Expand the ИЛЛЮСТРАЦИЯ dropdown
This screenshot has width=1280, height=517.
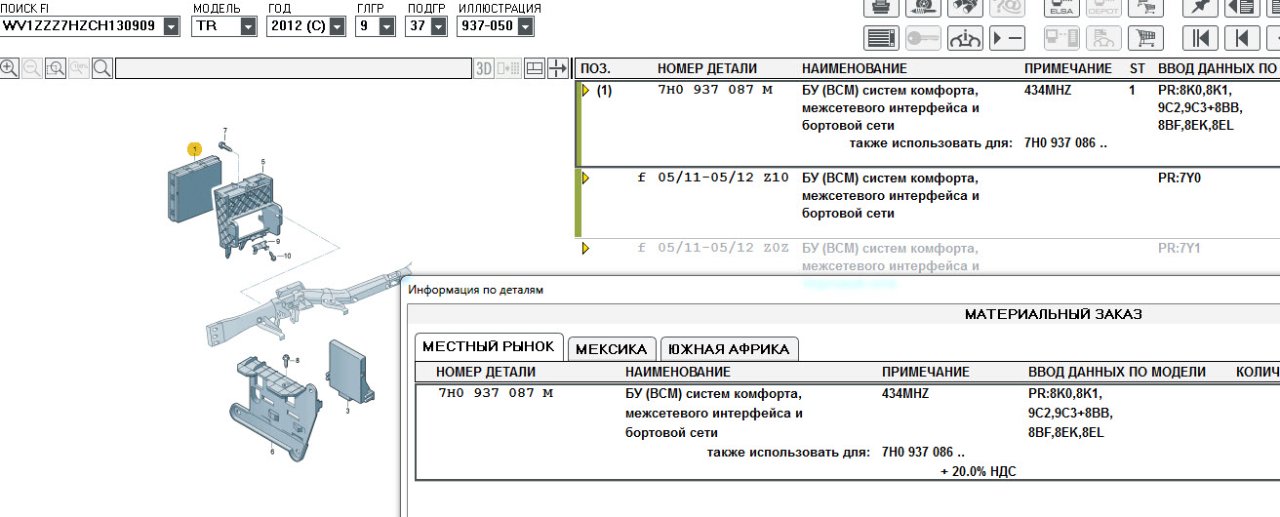click(526, 27)
